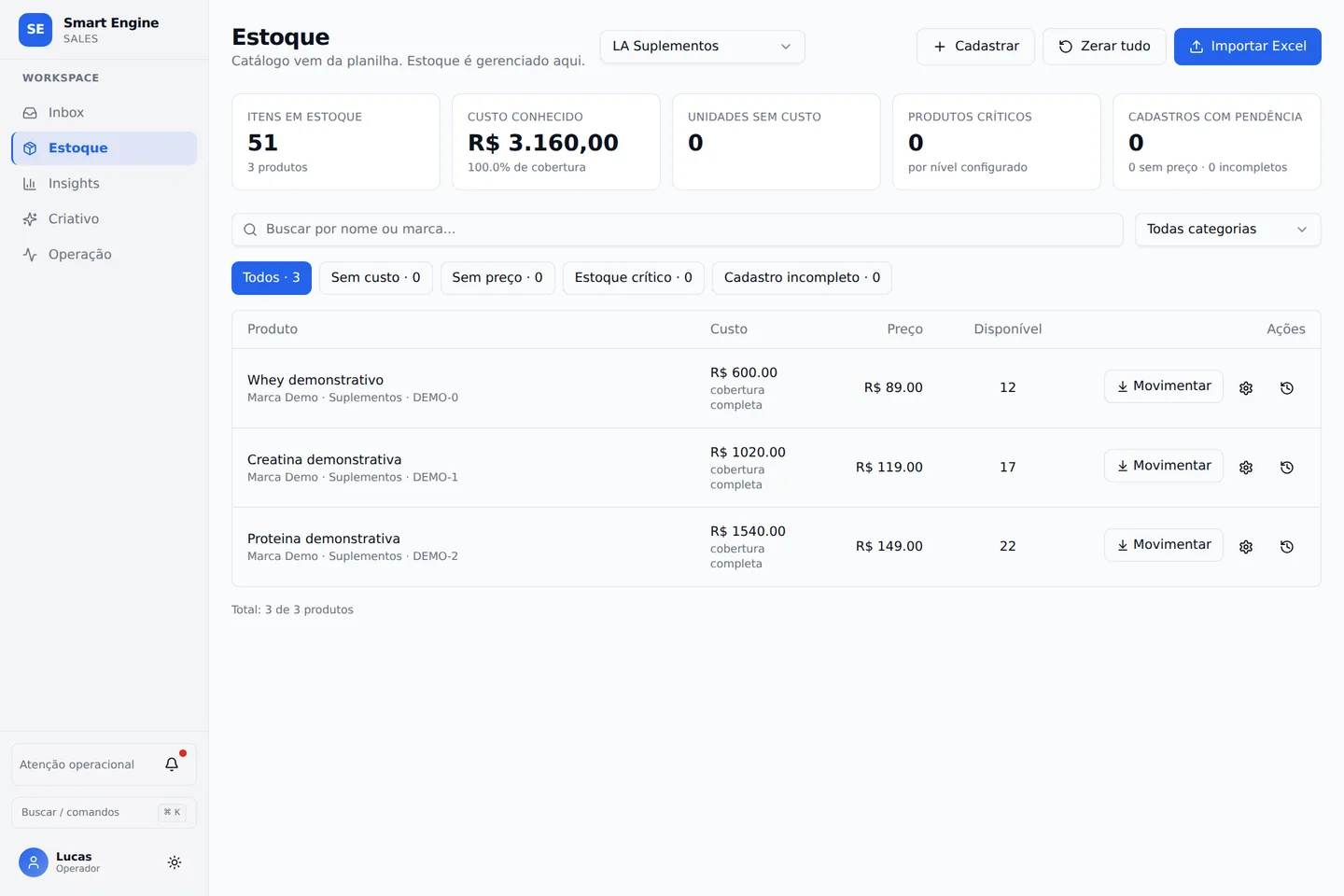This screenshot has width=1344, height=896.
Task: Open settings gear for Whey demonstrativo
Action: [x=1246, y=388]
